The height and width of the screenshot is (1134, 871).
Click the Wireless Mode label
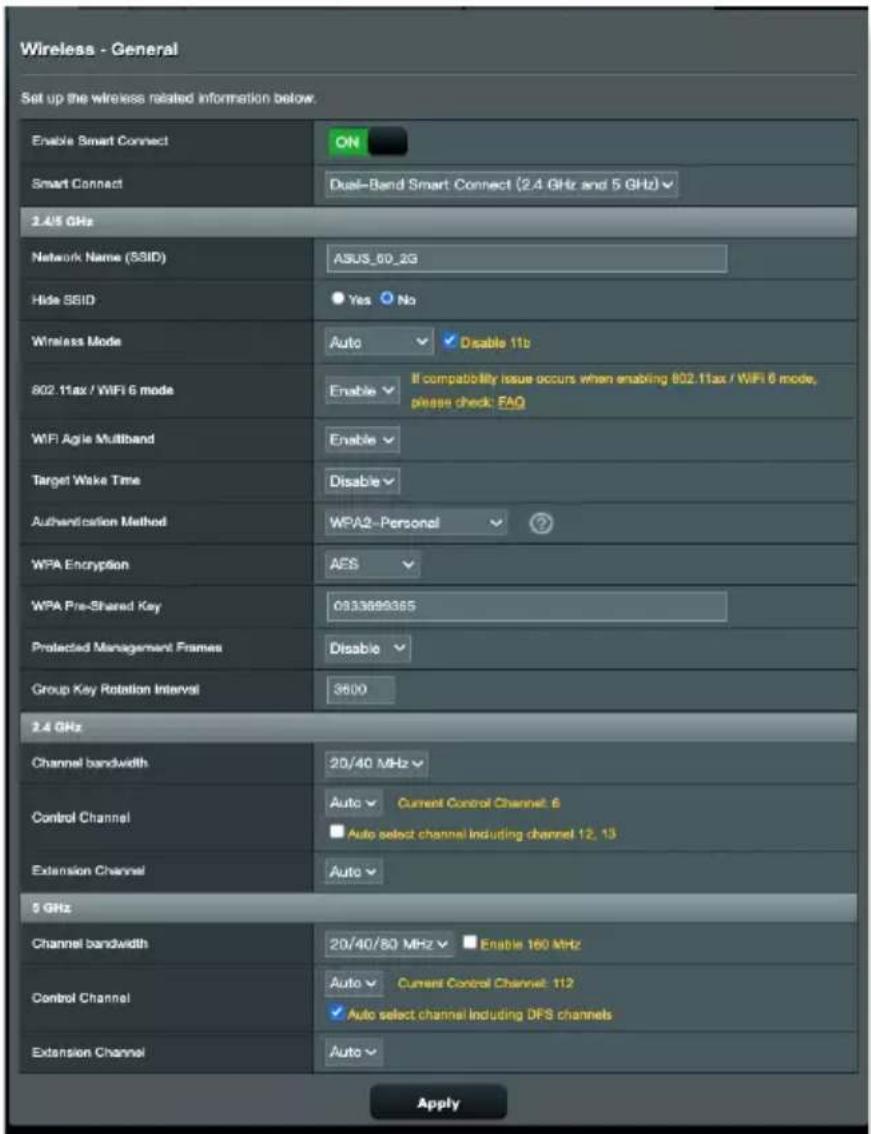76,341
